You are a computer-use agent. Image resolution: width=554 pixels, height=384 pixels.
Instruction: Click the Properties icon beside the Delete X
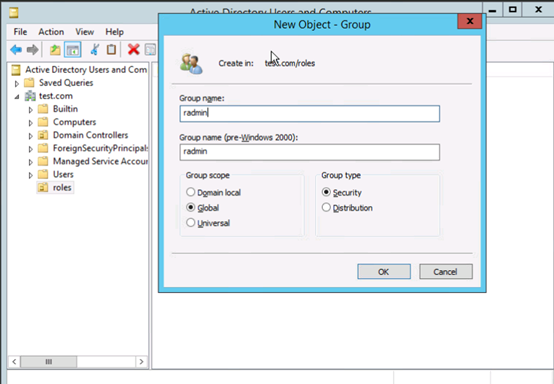[x=151, y=49]
